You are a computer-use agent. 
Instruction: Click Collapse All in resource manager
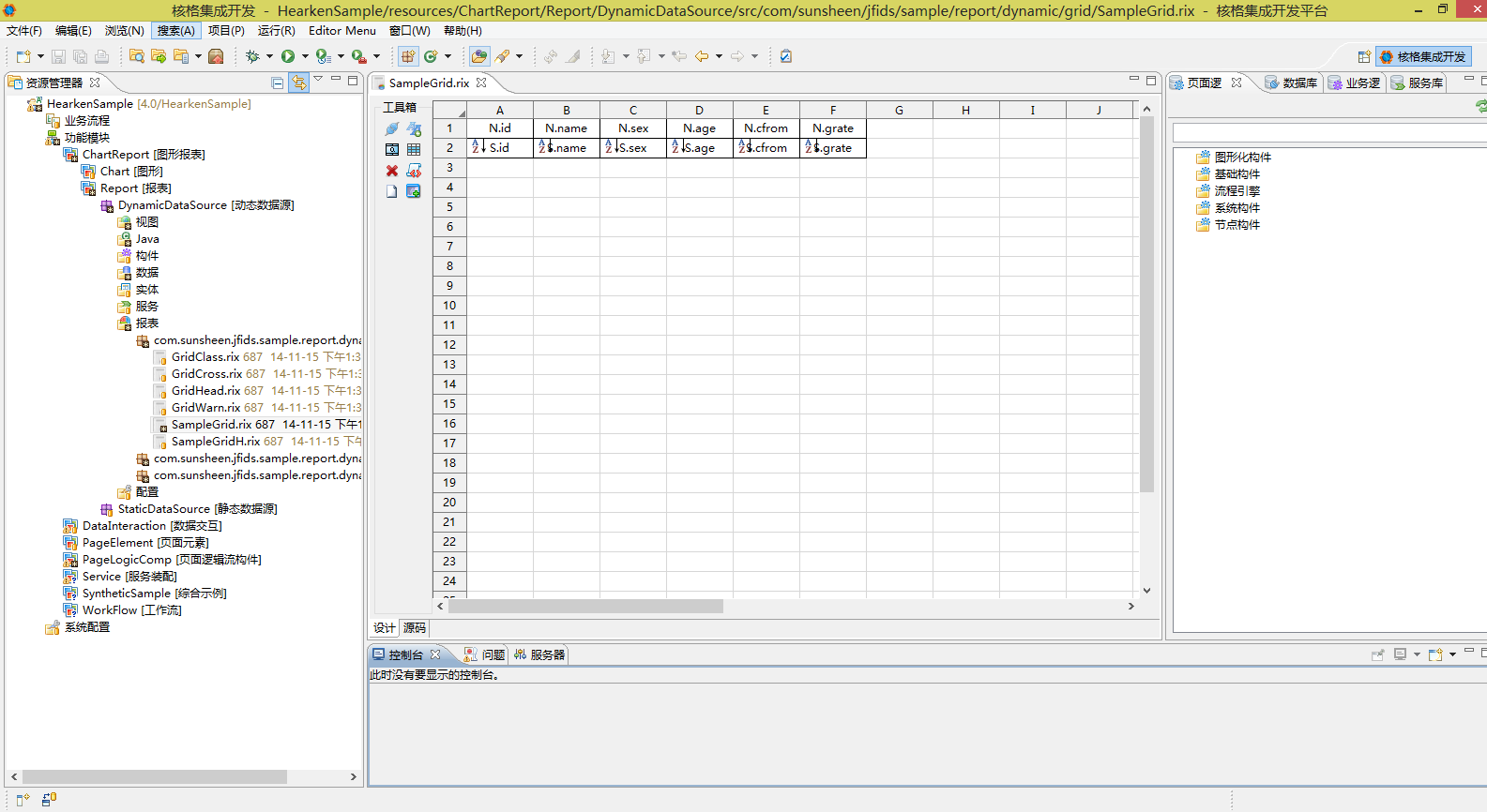click(x=278, y=83)
